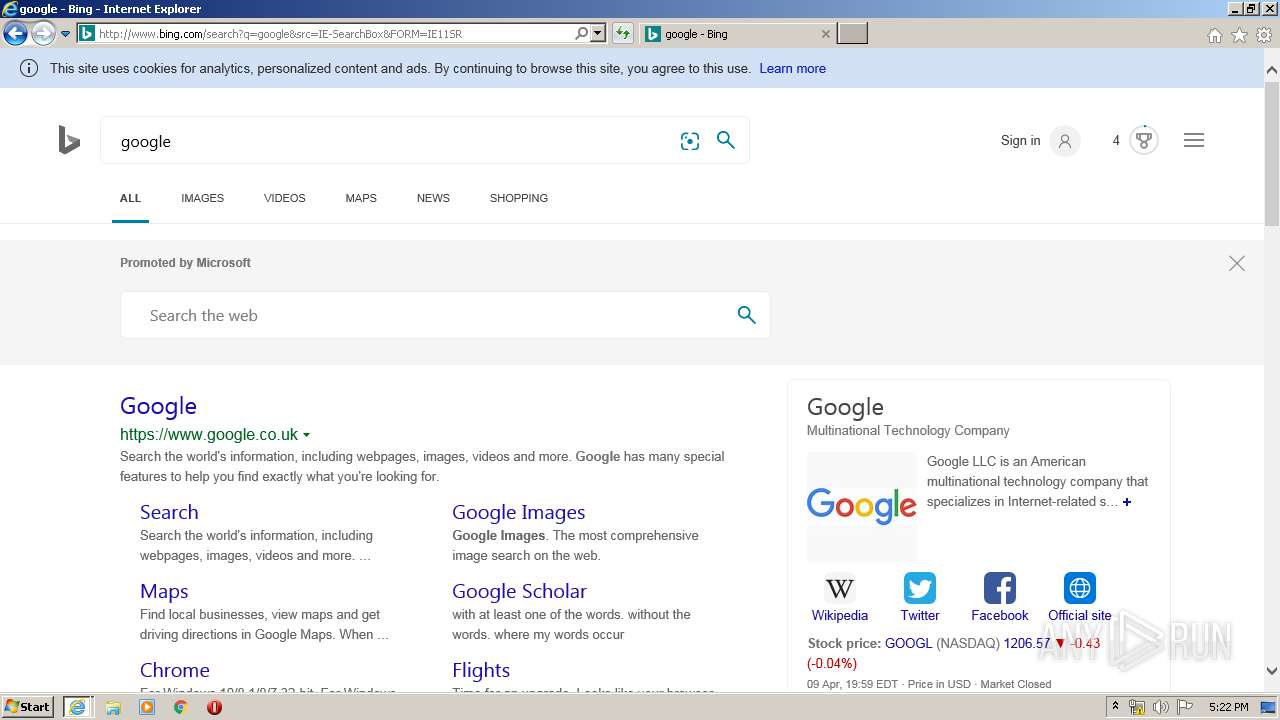Open the file explorer taskbar icon

(113, 707)
